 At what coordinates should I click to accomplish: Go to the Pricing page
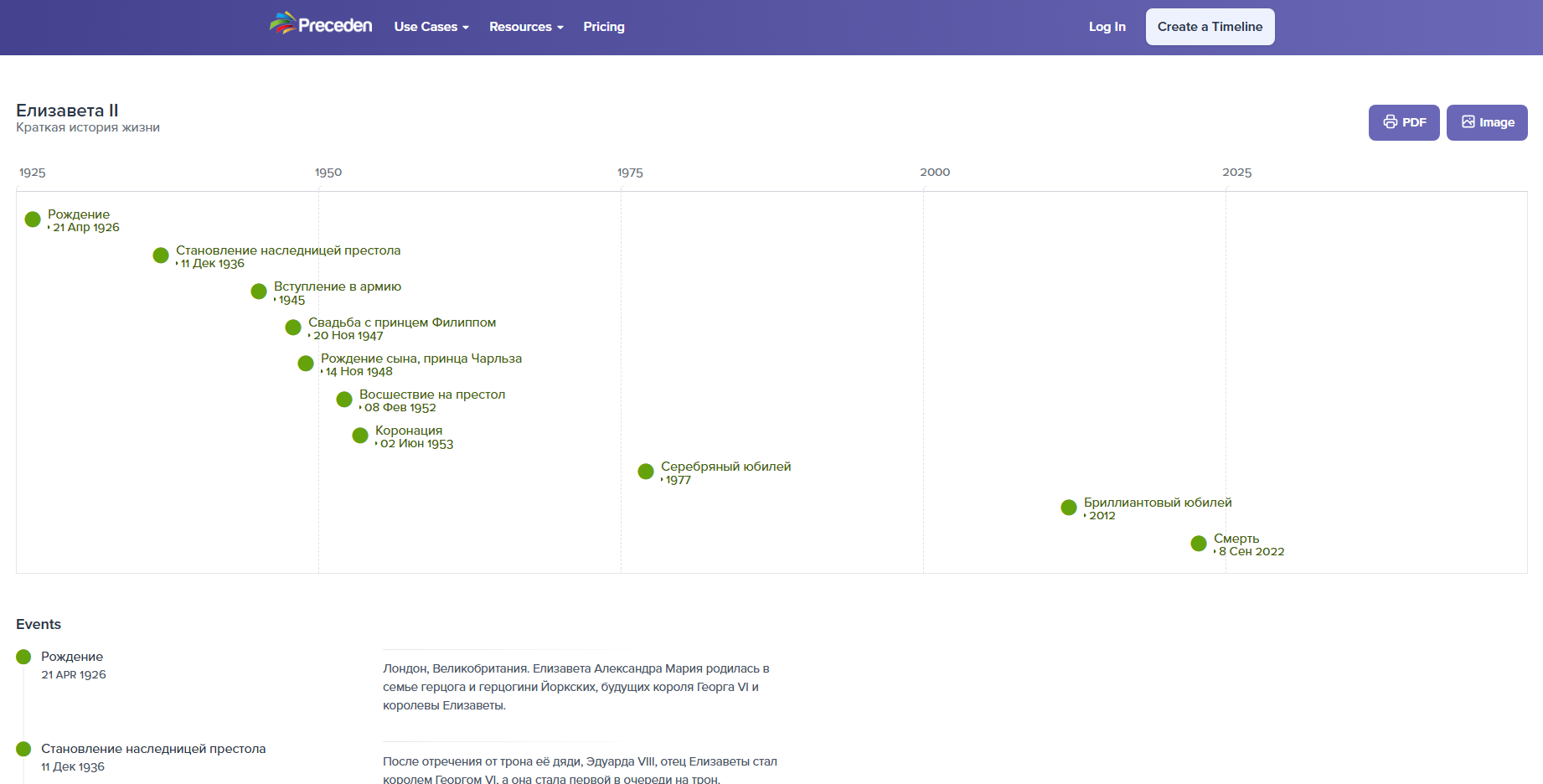pos(603,27)
